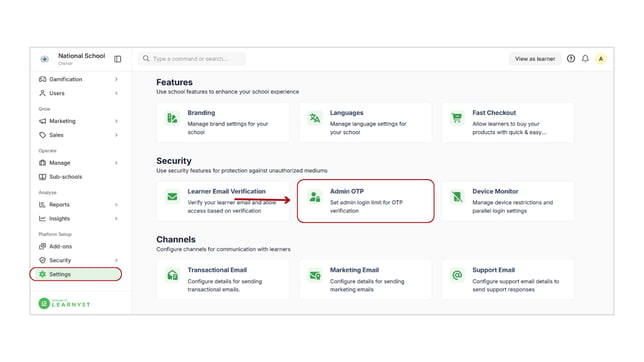644x362 pixels.
Task: Click the Marketing megaphone icon
Action: (42, 121)
